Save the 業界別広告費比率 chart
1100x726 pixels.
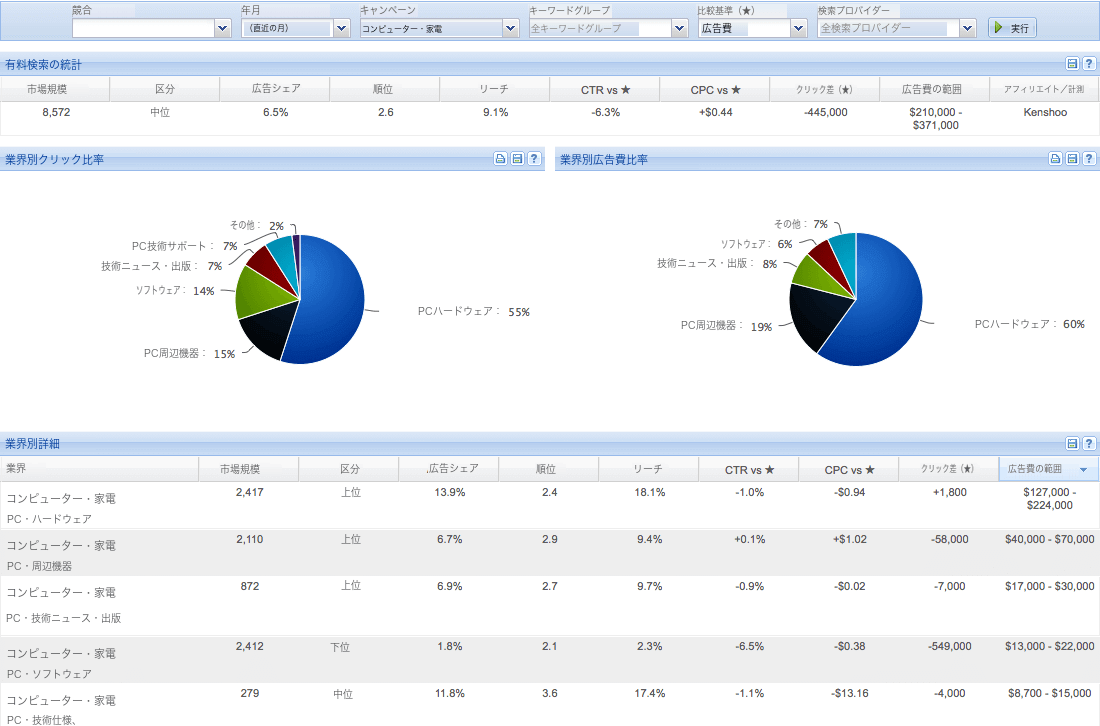pos(1072,159)
